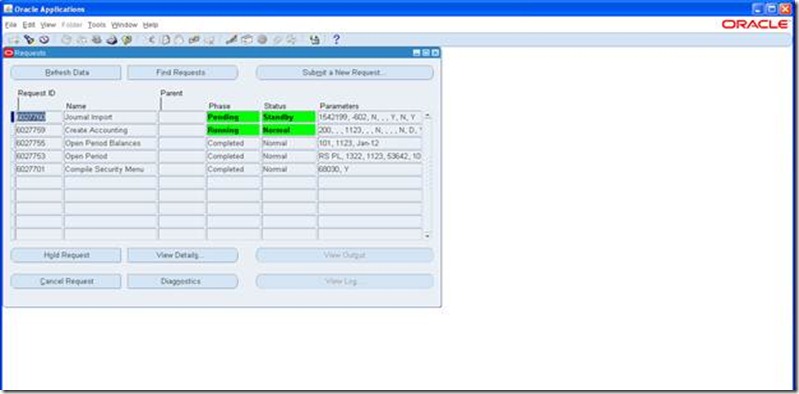Screen dimensions: 799x394
Task: Click the green Running phase cell
Action: tap(233, 130)
